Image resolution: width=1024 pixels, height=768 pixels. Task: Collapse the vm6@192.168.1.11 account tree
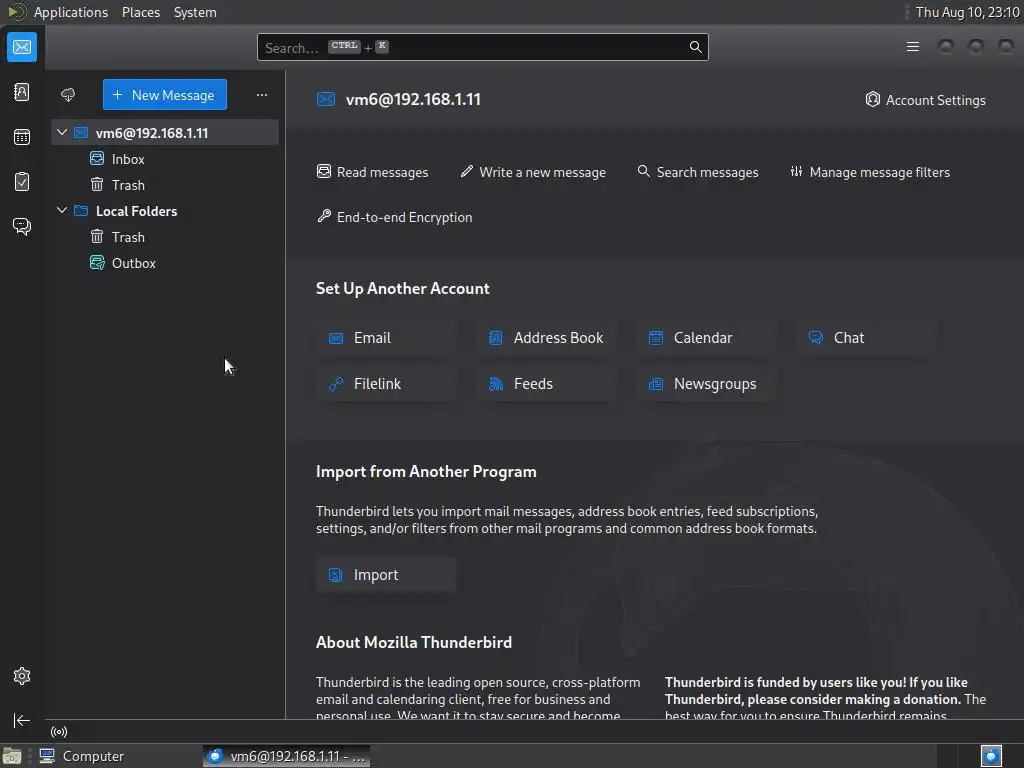pos(62,133)
